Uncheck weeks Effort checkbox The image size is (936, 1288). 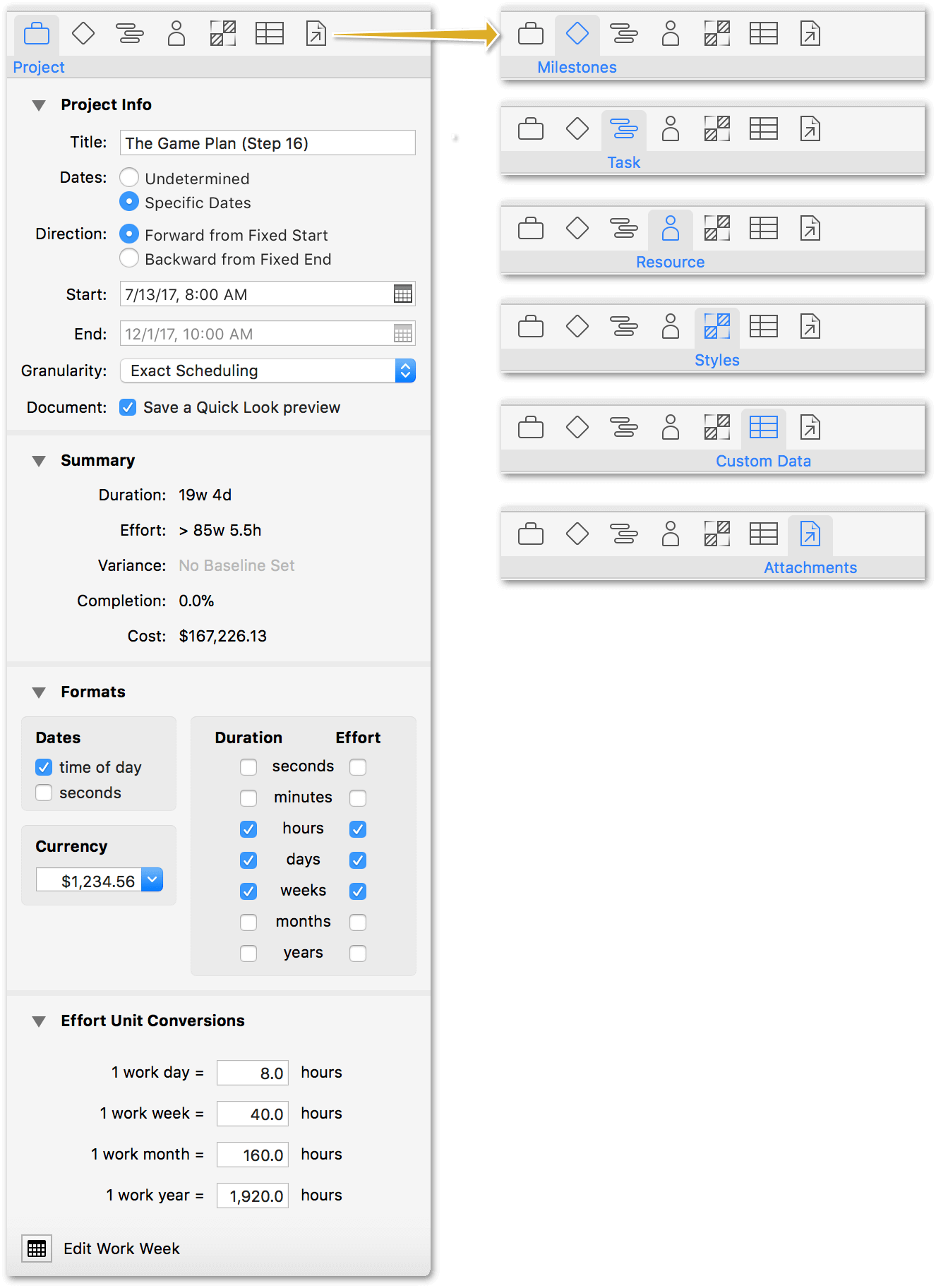[358, 891]
